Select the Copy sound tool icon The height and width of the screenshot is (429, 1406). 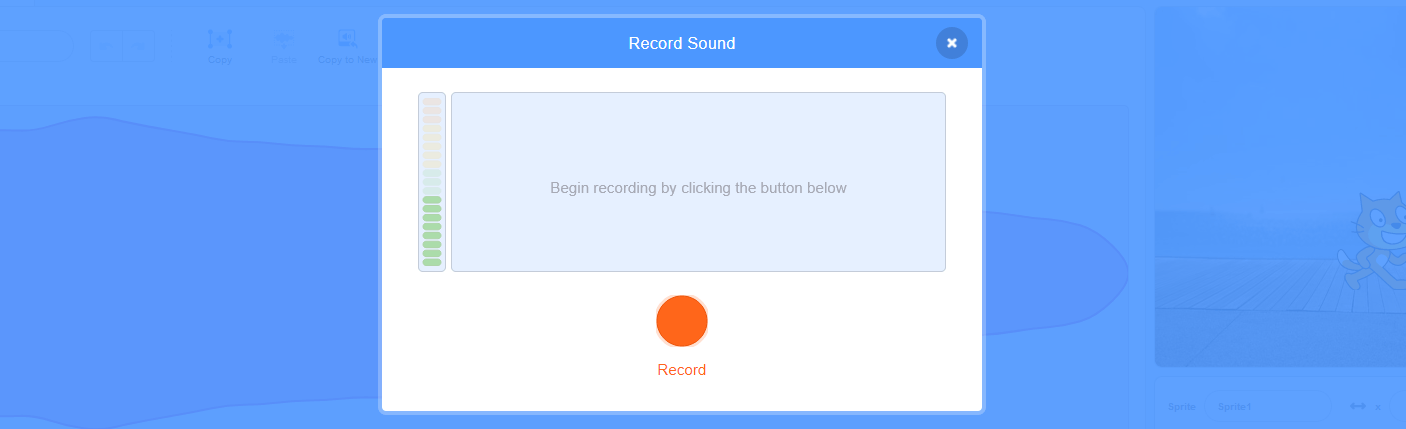pyautogui.click(x=219, y=38)
